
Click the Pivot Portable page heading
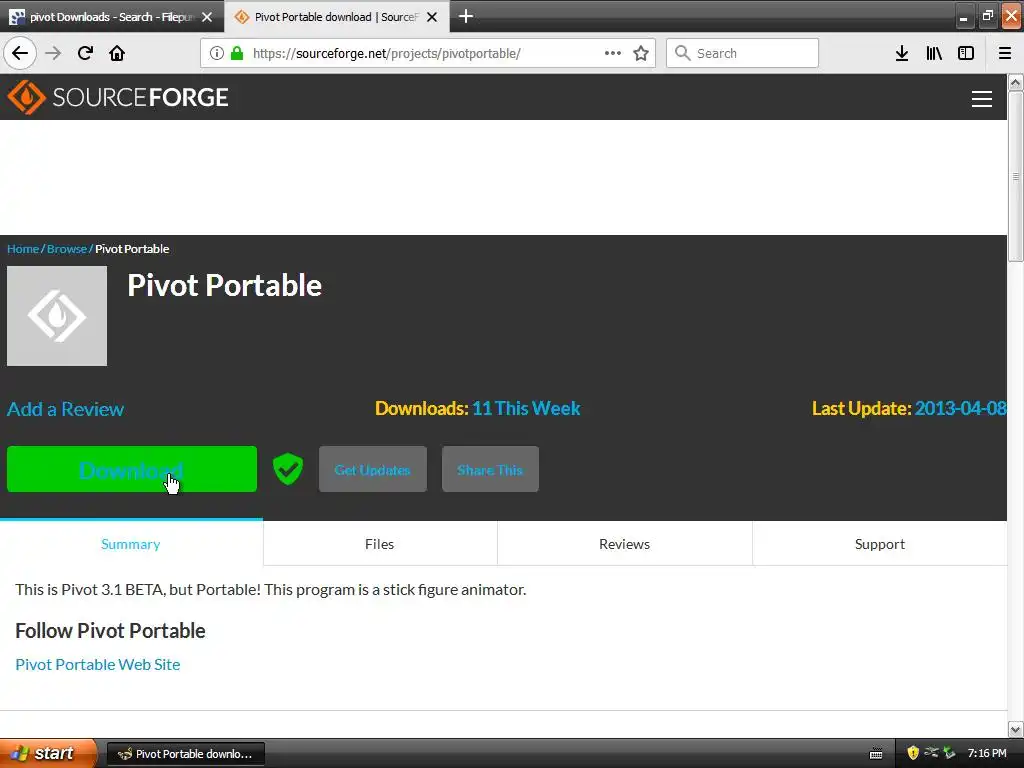coord(225,285)
